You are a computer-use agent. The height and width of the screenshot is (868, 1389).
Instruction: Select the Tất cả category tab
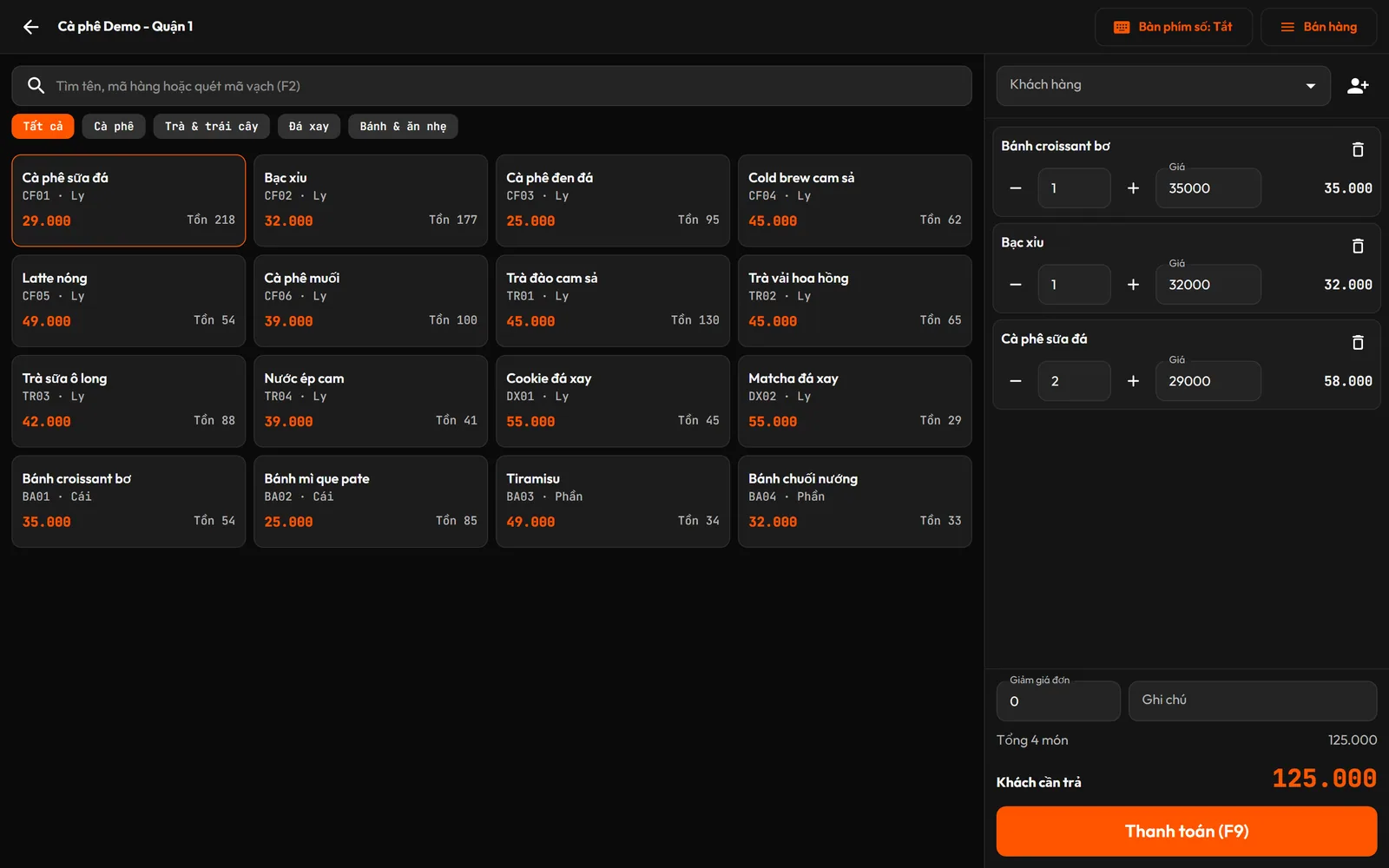pyautogui.click(x=43, y=127)
